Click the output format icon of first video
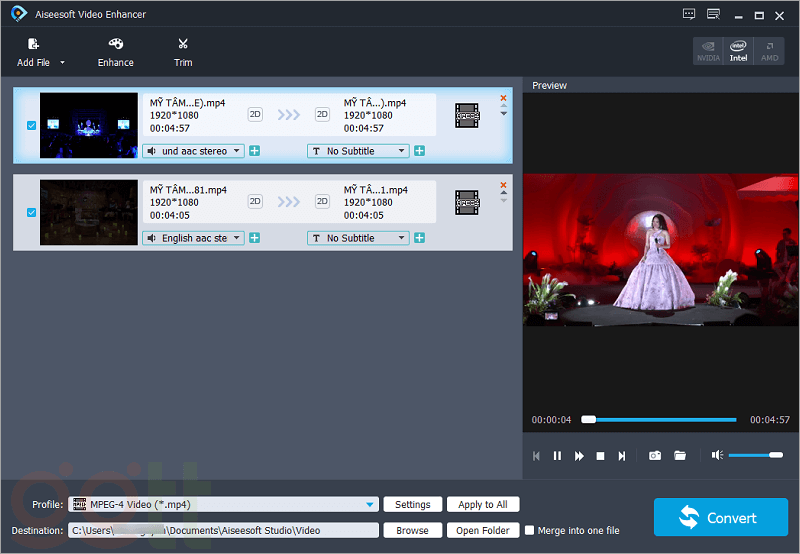 tap(467, 115)
